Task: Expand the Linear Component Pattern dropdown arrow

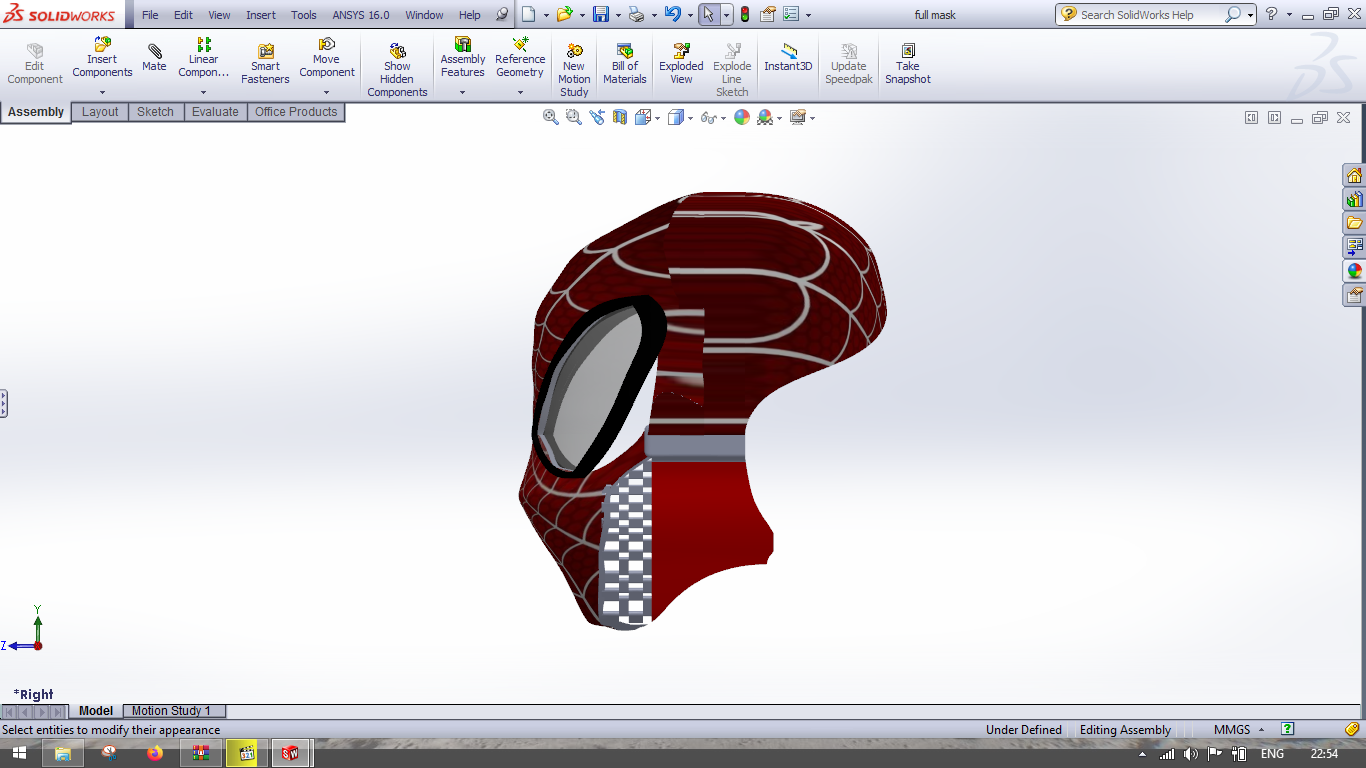Action: [x=203, y=93]
